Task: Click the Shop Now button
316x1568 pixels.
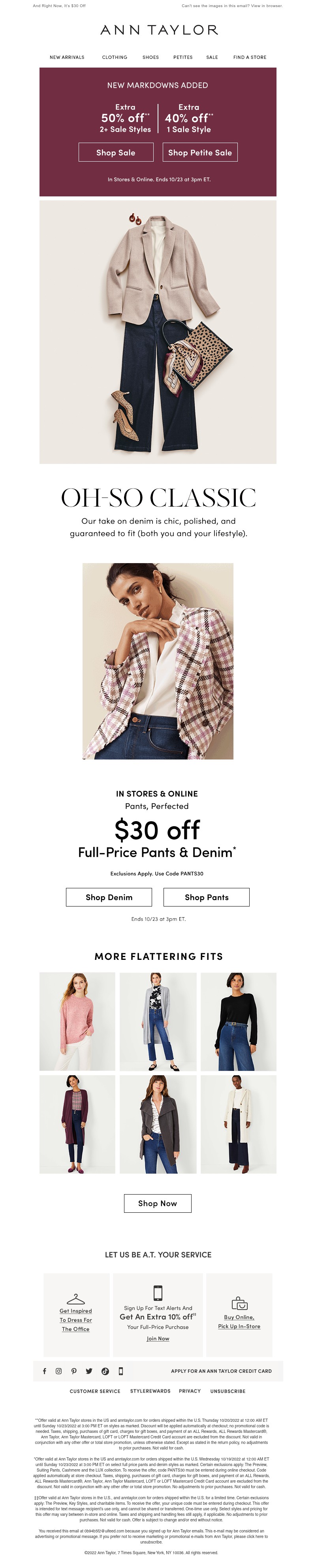Action: (x=158, y=1203)
